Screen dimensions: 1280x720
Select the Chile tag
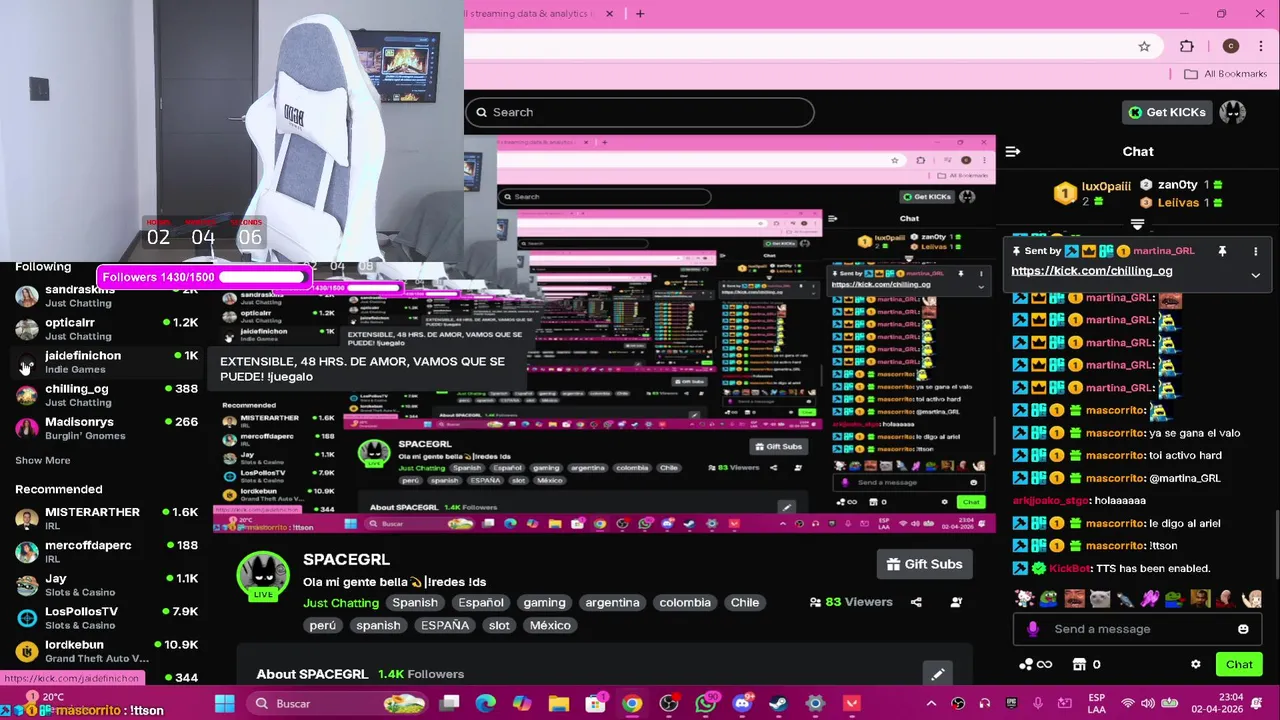(x=745, y=603)
